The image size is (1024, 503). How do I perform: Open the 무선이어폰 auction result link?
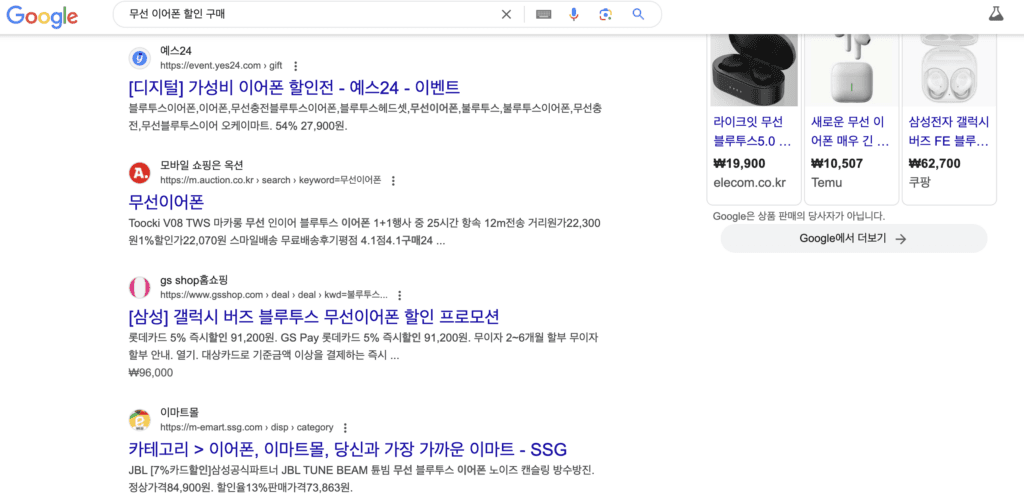[167, 201]
